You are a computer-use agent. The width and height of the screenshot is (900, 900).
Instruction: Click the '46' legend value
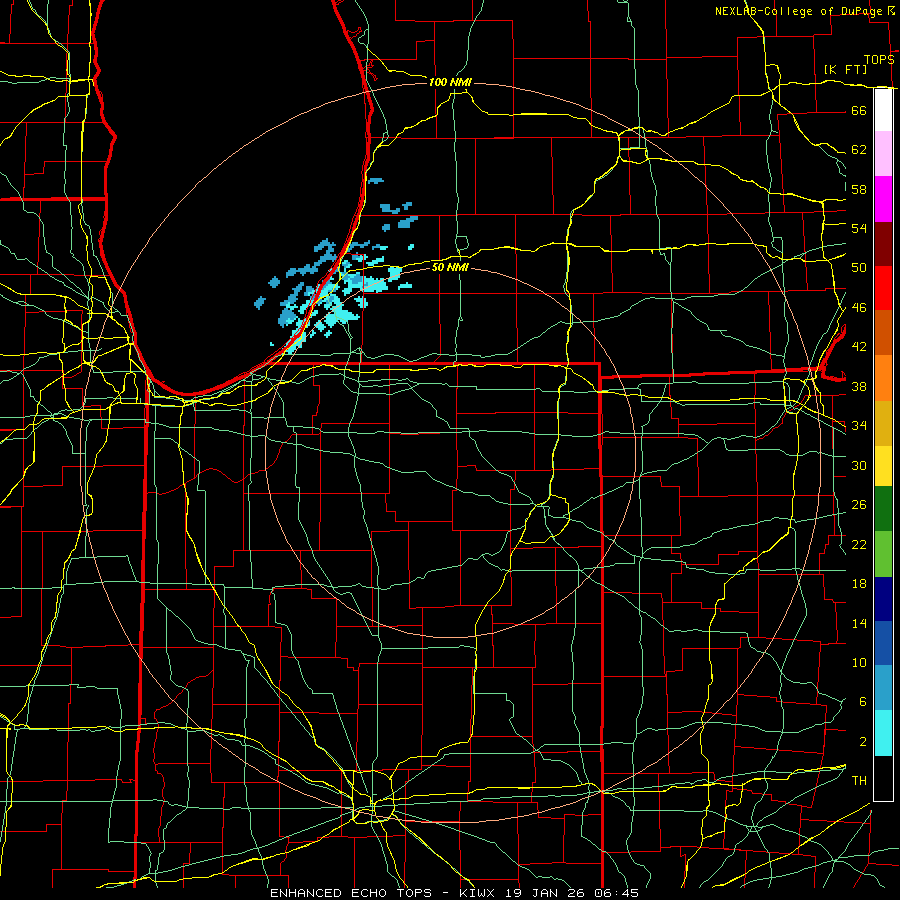(x=859, y=308)
